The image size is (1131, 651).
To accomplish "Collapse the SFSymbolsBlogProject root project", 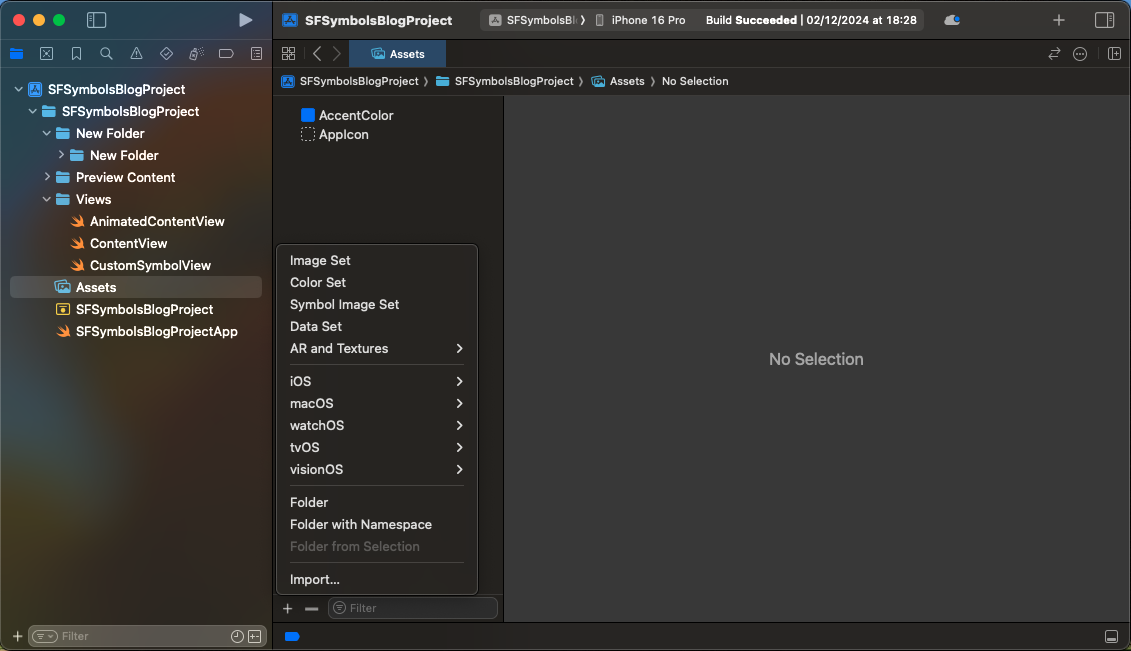I will [19, 89].
